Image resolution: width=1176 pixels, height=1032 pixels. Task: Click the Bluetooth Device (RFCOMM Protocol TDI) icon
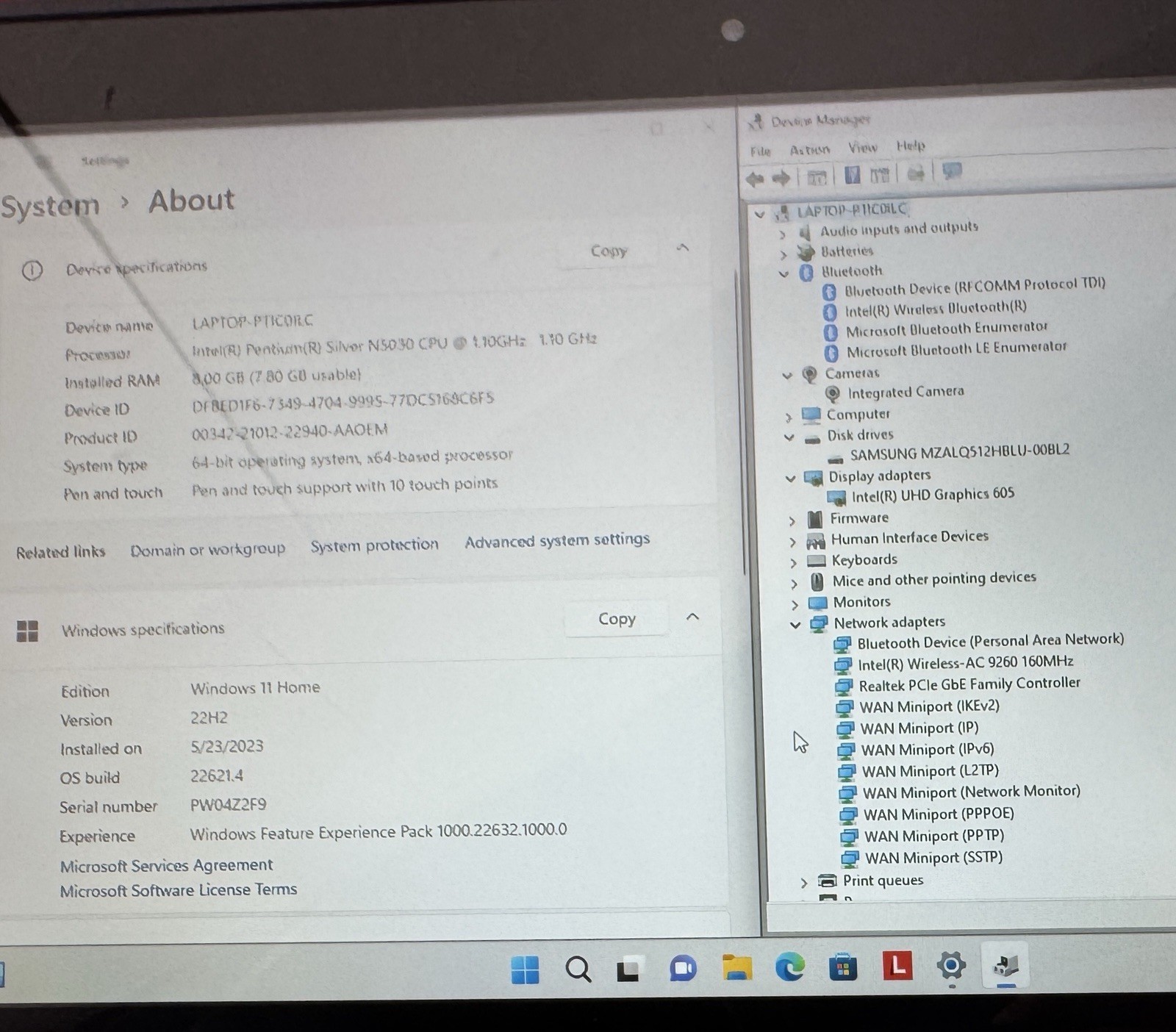point(830,292)
